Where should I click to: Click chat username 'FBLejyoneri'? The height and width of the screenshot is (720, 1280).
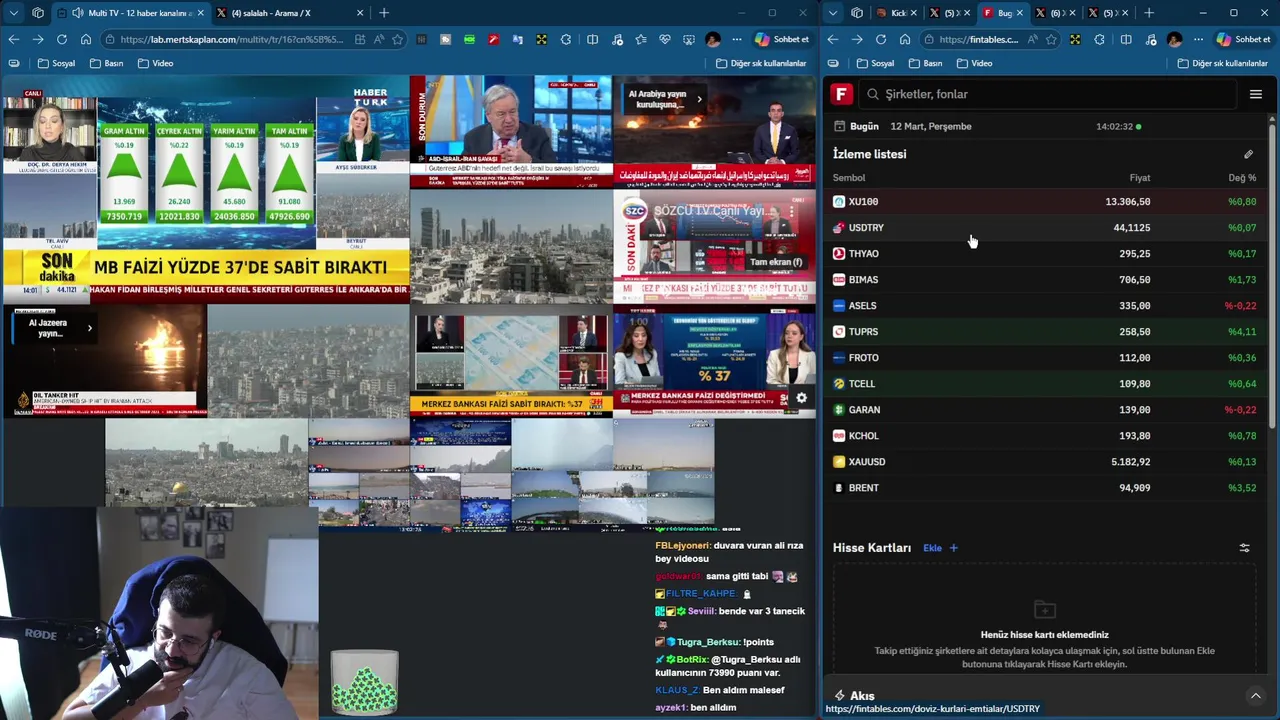(682, 546)
